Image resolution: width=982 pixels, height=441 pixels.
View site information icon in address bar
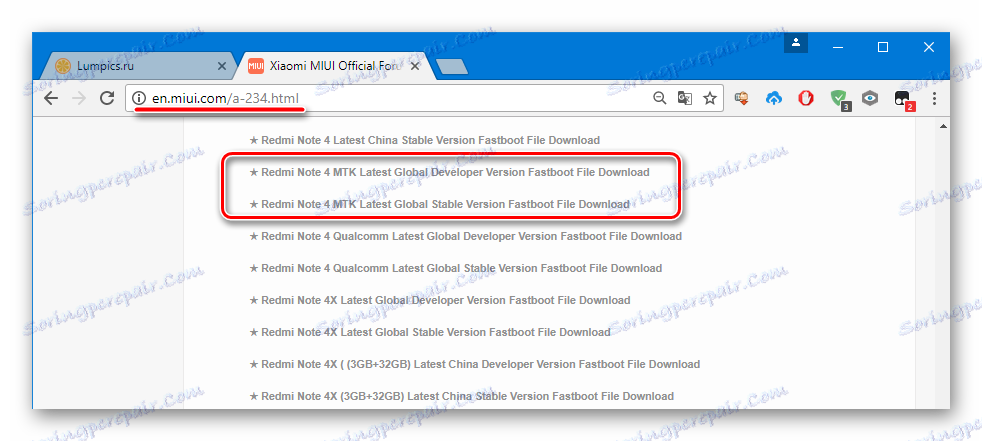pyautogui.click(x=139, y=98)
